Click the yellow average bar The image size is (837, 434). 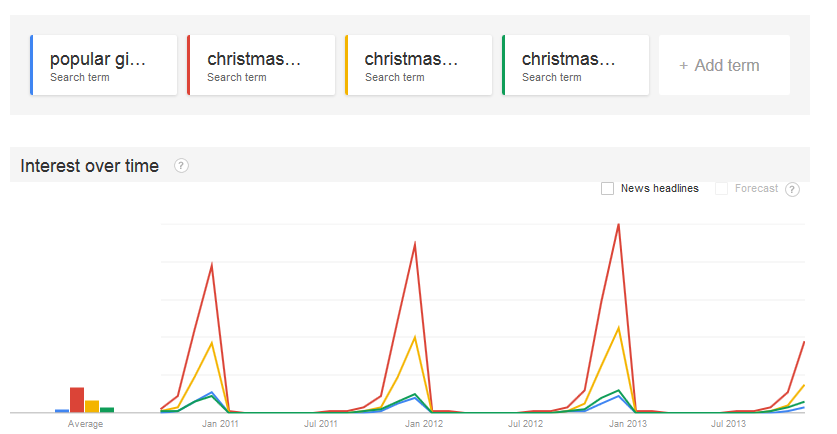click(92, 406)
